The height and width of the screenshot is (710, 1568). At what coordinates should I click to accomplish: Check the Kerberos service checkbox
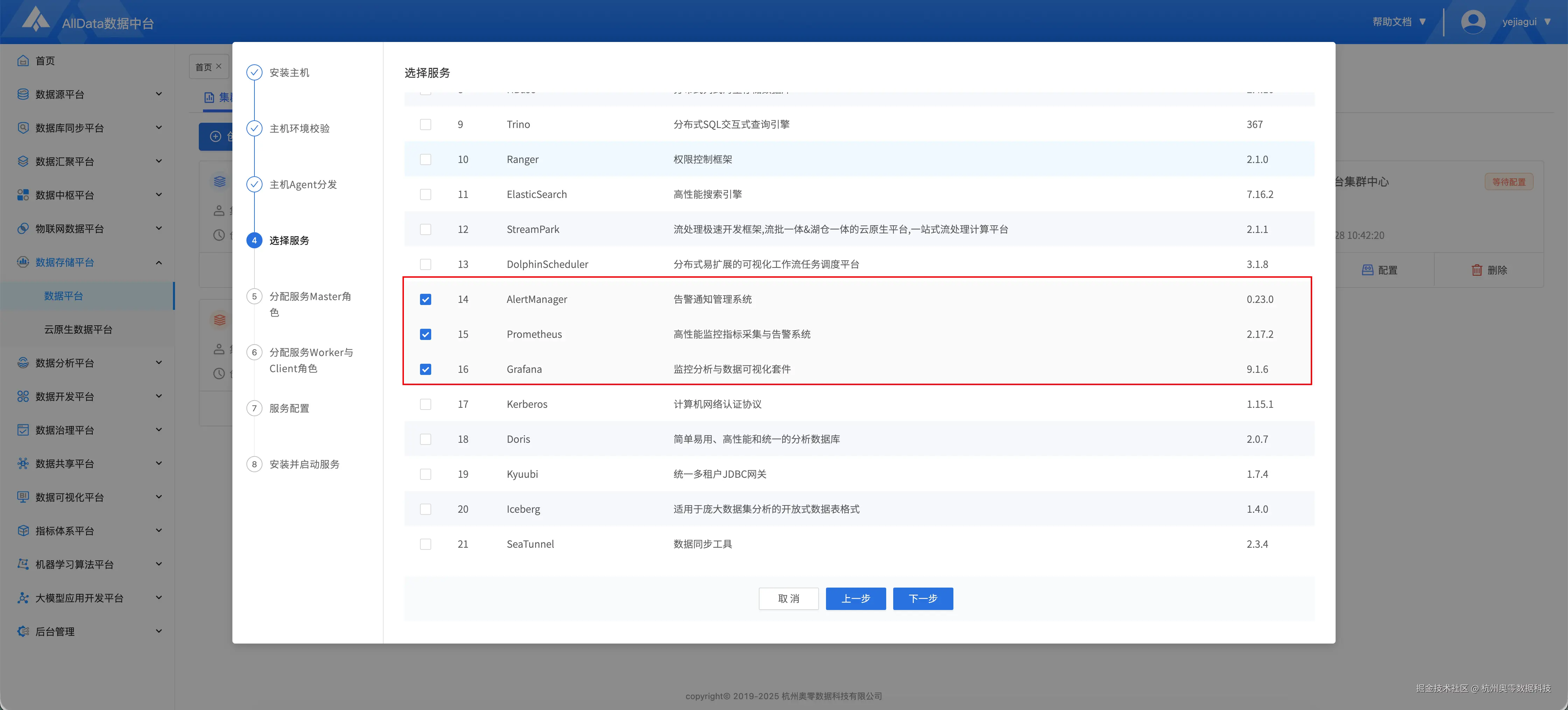click(x=426, y=404)
